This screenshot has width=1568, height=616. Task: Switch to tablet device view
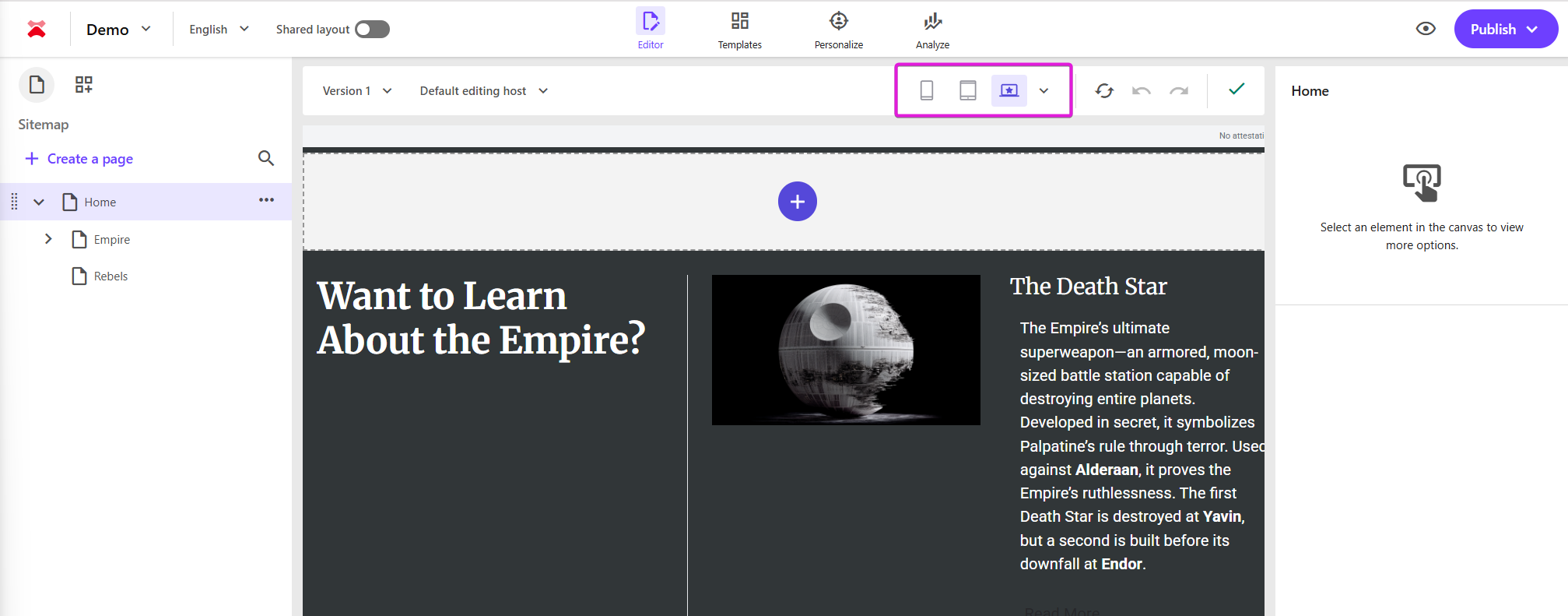point(967,91)
